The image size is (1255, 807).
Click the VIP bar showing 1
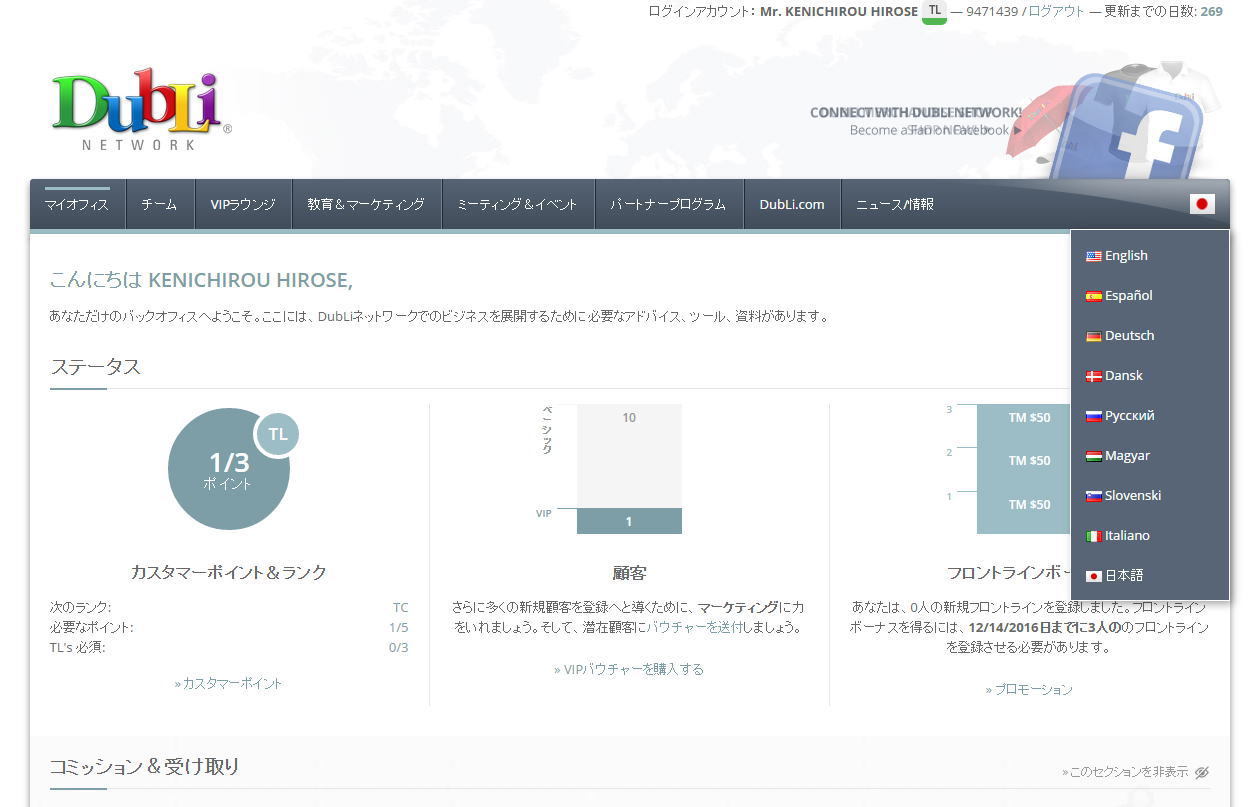click(629, 521)
